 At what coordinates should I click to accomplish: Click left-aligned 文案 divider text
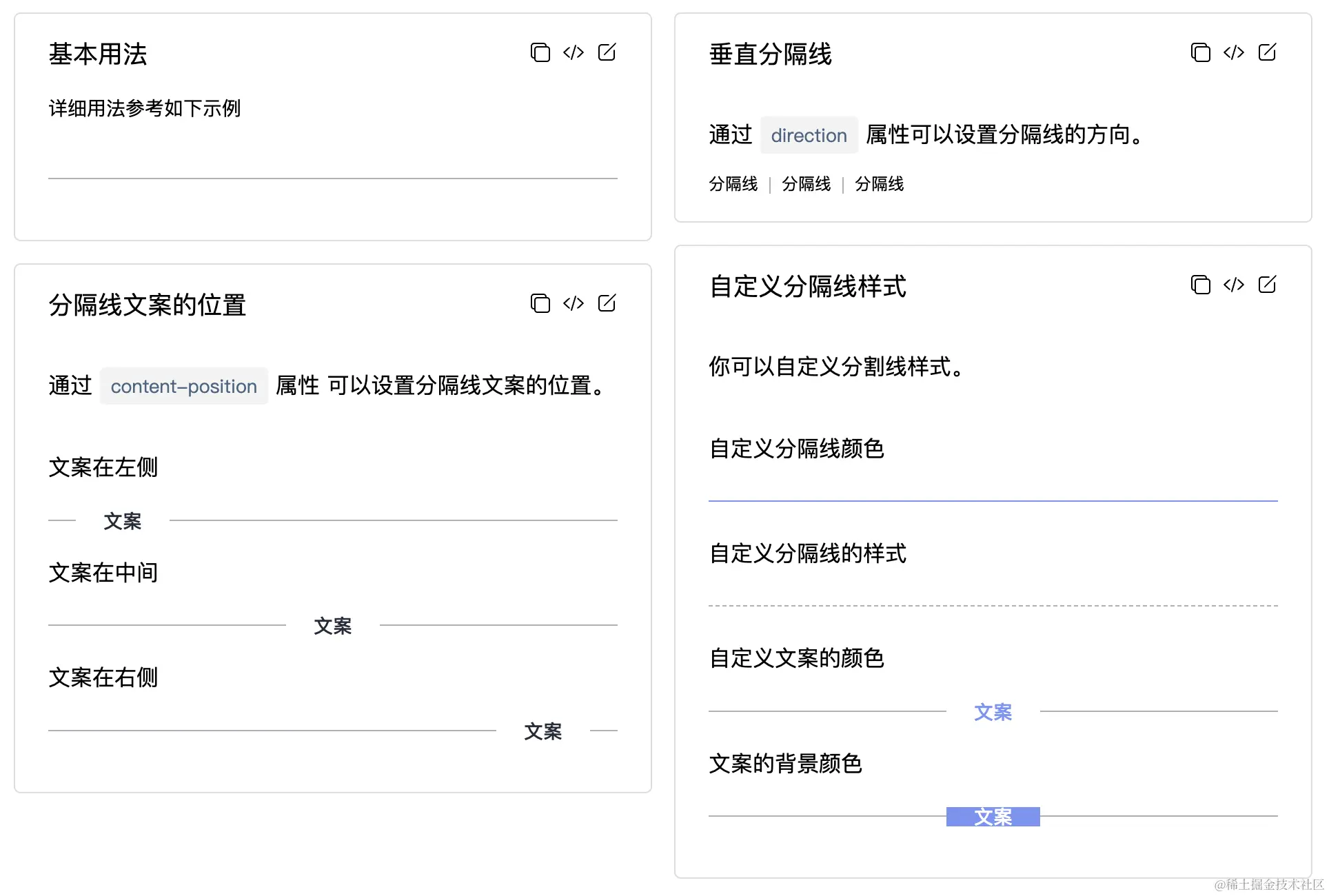[x=122, y=521]
